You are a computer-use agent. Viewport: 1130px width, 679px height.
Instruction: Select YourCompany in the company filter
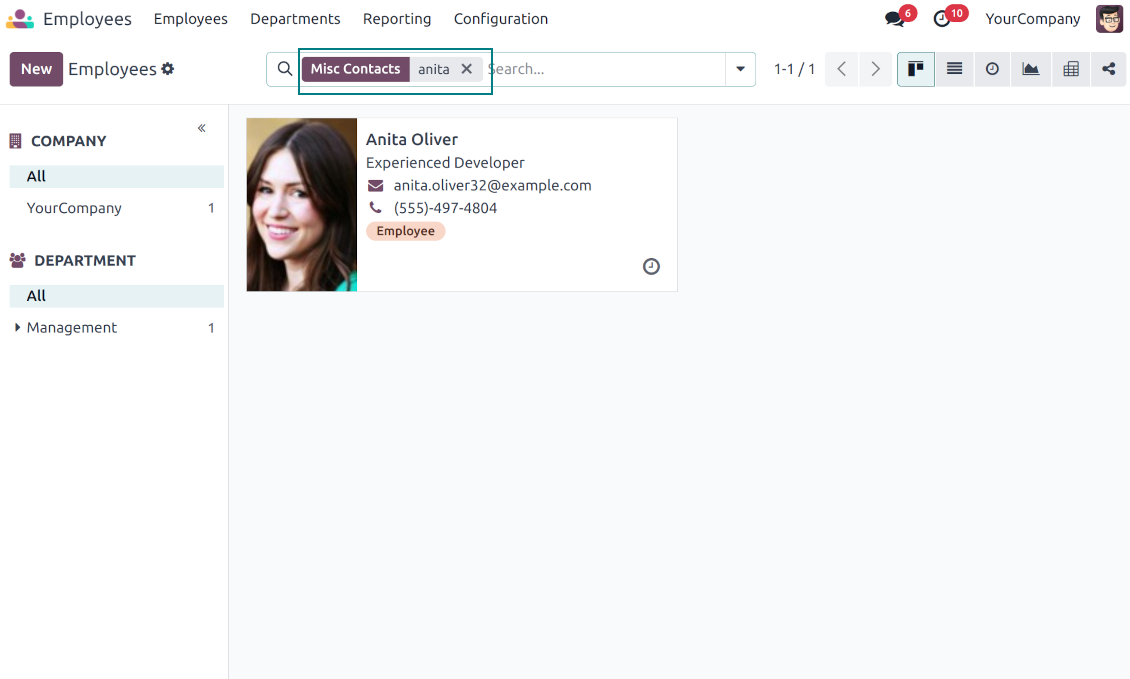click(x=74, y=208)
